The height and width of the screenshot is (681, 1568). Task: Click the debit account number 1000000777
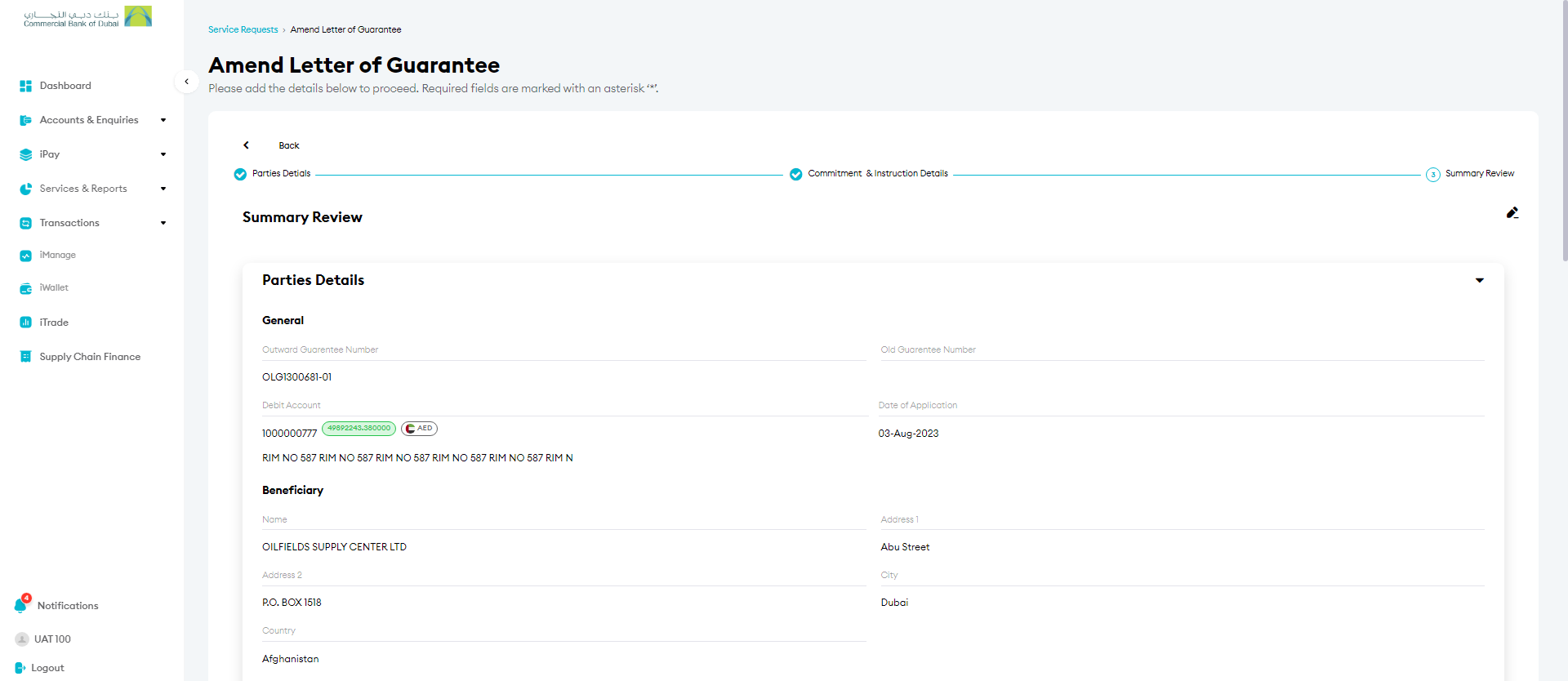pyautogui.click(x=289, y=434)
